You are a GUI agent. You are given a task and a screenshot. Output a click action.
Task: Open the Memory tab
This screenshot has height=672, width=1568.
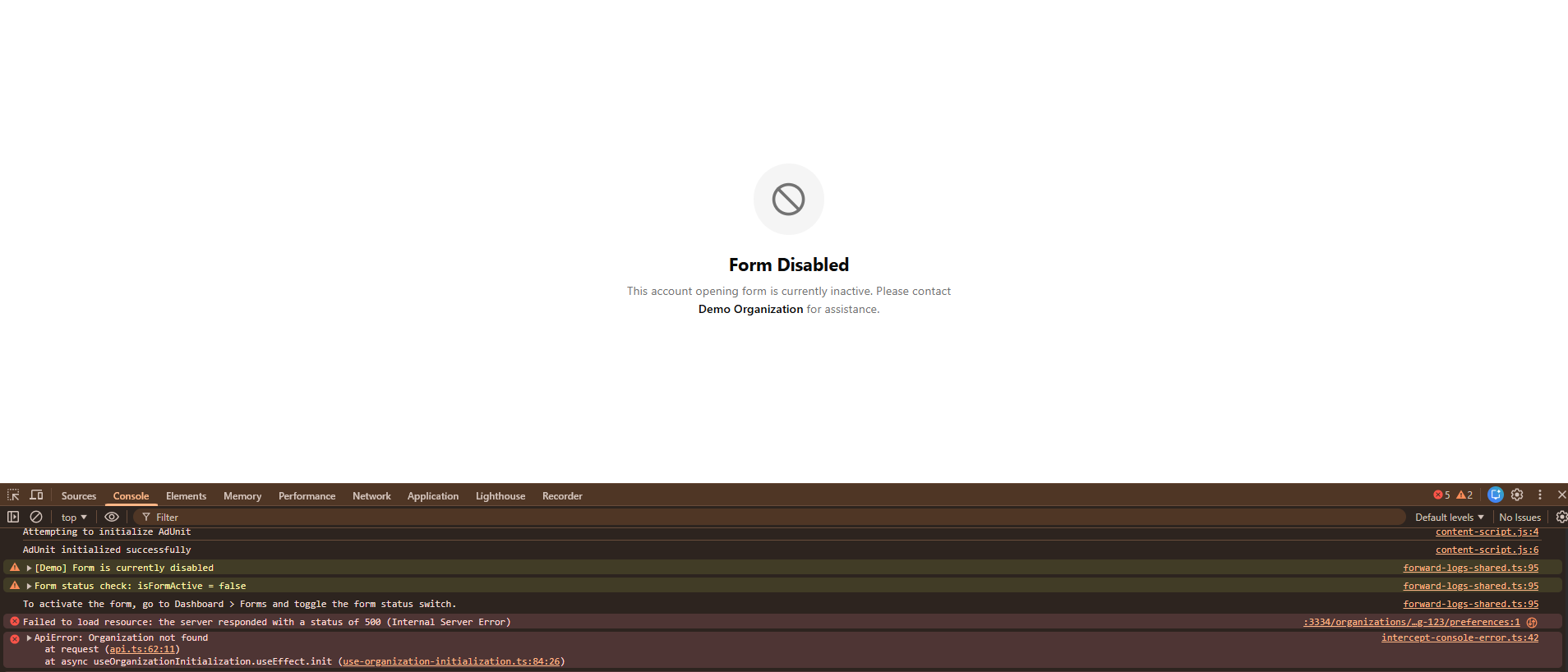pos(242,496)
